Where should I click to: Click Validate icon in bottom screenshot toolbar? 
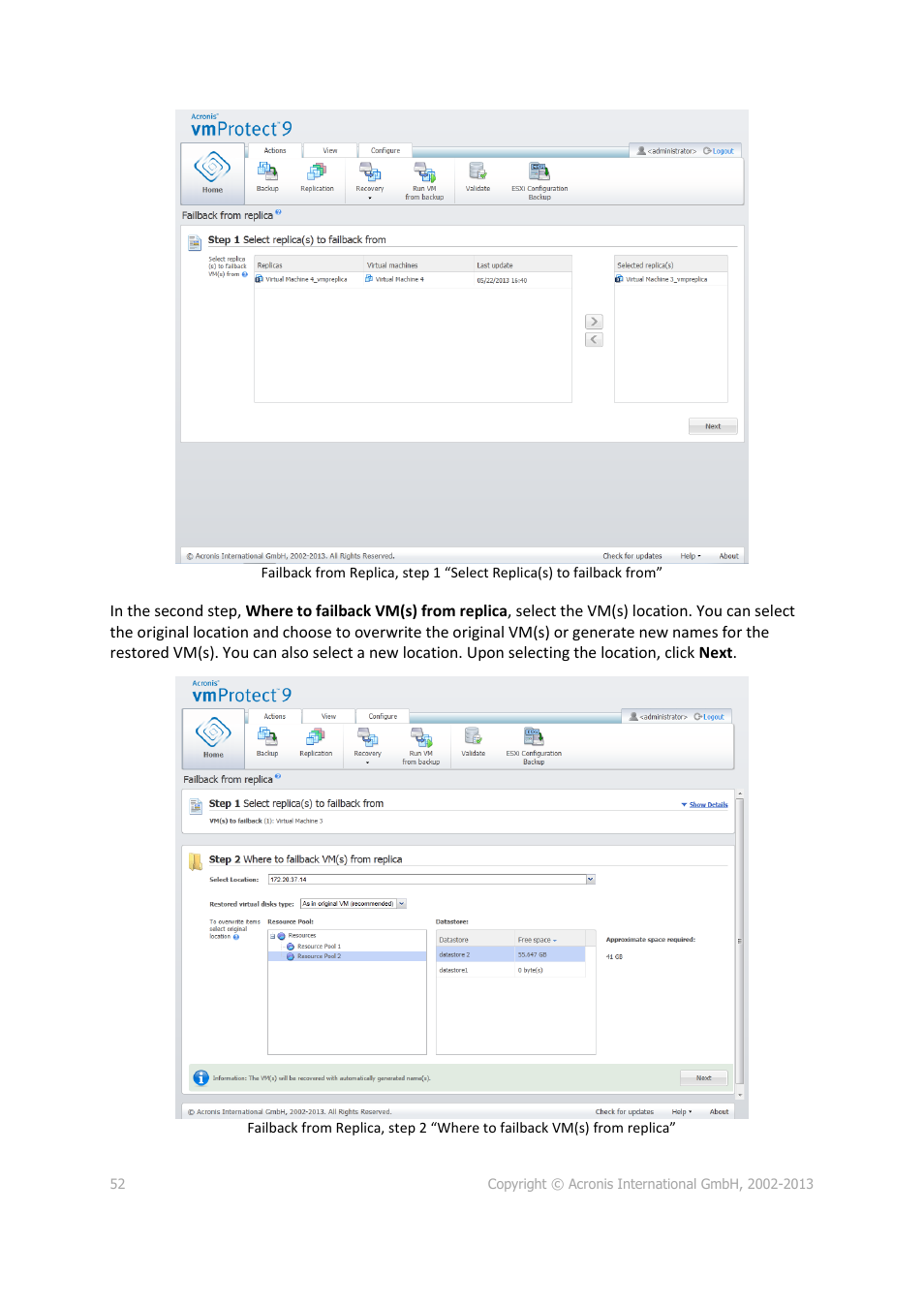474,741
